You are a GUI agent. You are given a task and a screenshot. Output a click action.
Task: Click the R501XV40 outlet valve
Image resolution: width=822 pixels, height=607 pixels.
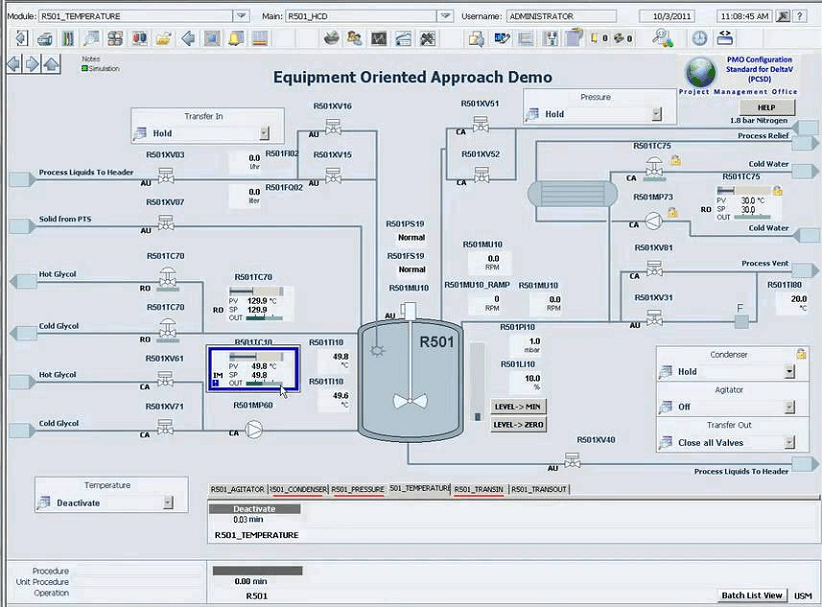click(x=572, y=461)
